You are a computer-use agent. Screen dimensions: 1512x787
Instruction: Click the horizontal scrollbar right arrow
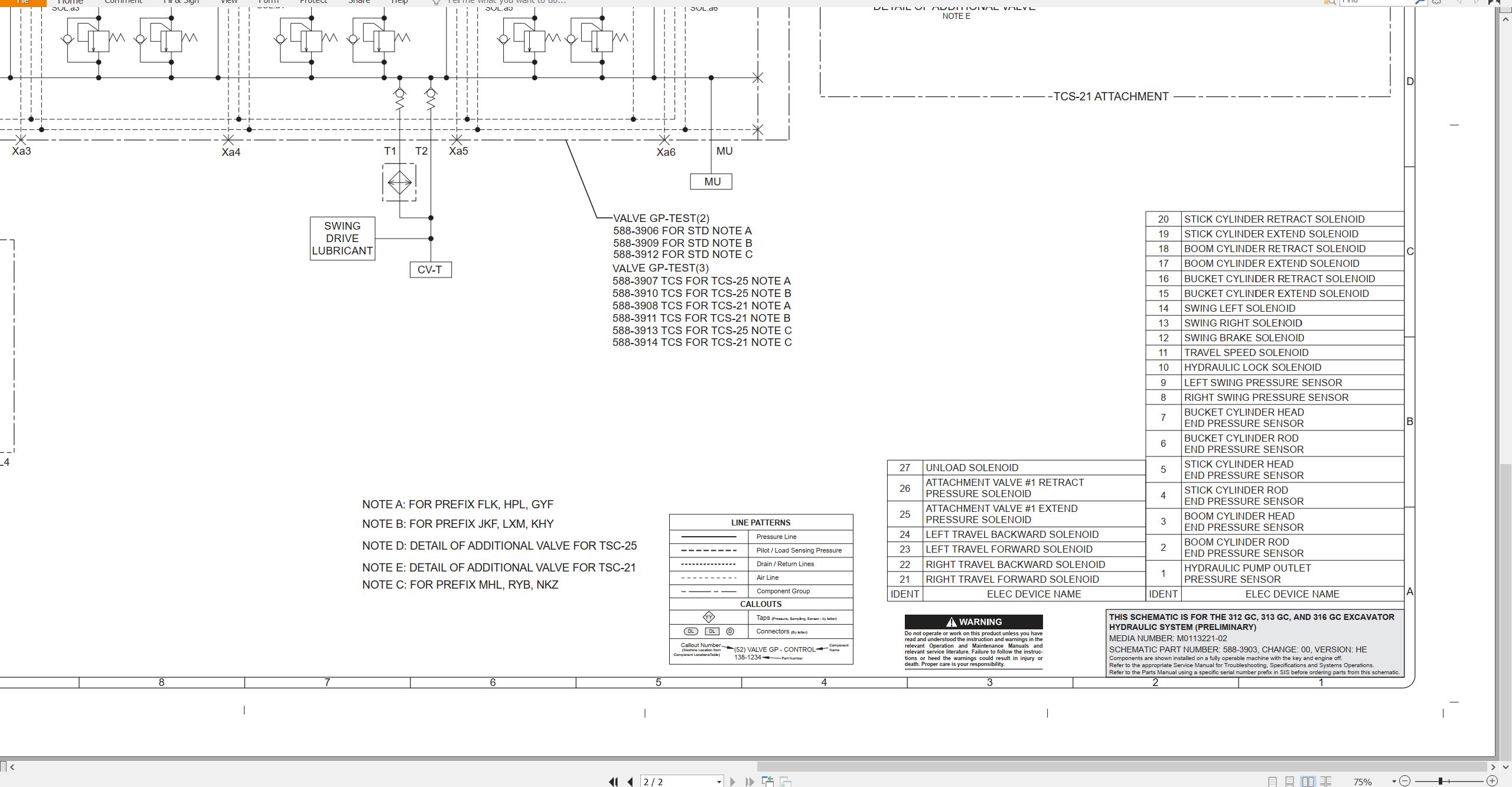pos(1493,767)
